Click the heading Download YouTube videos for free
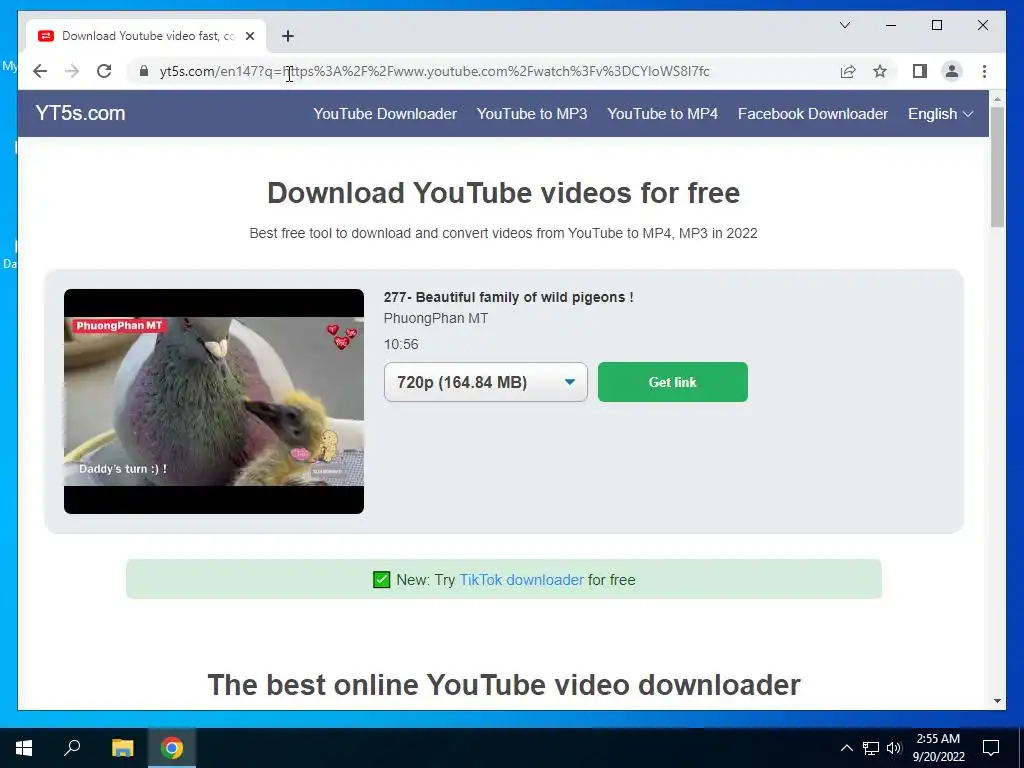Viewport: 1024px width, 768px height. (504, 193)
